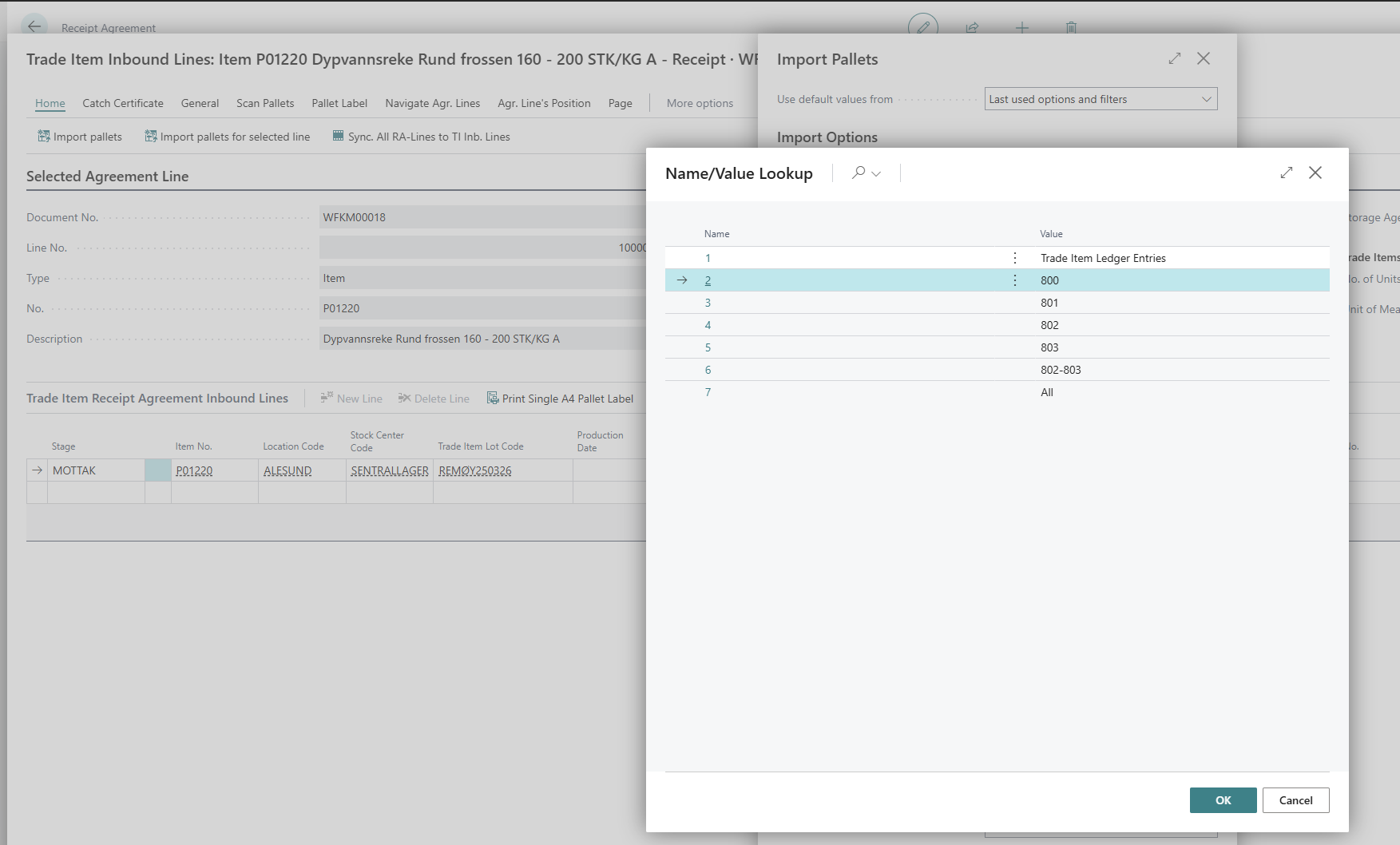Confirm the lookup with the OK button
Screen dimensions: 1400x845
click(x=1223, y=800)
